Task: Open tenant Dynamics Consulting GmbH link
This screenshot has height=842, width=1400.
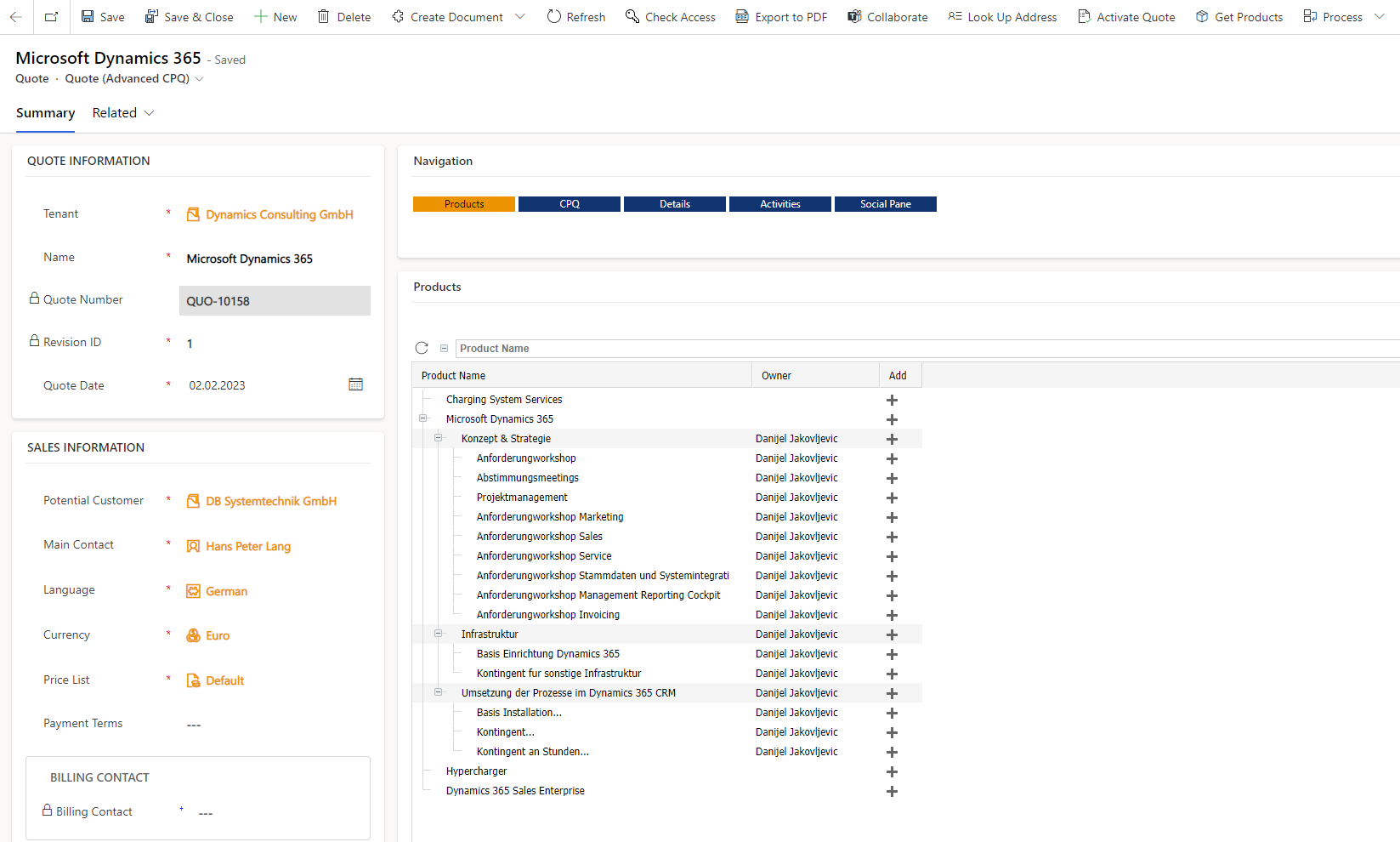Action: pyautogui.click(x=279, y=214)
